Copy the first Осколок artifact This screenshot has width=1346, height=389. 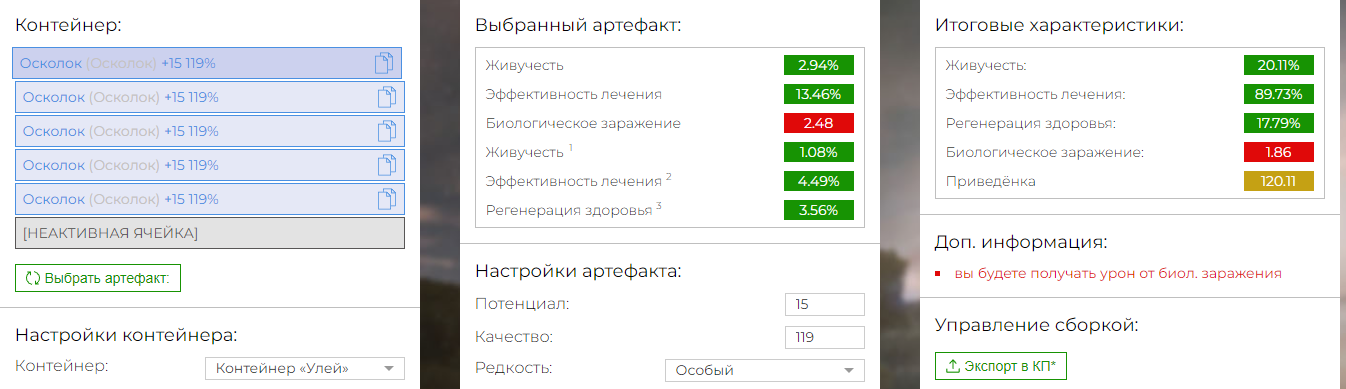coord(384,64)
